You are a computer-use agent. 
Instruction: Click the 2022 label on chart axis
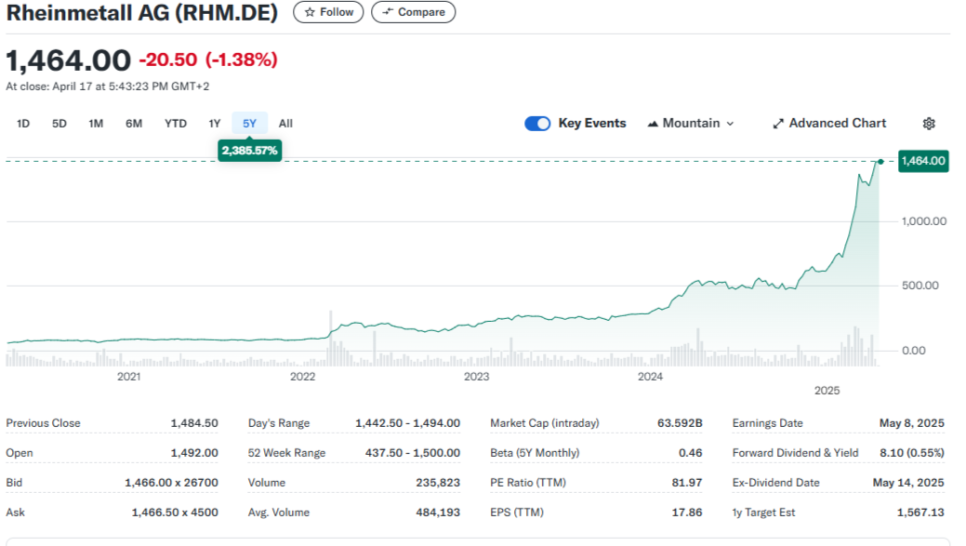tap(302, 377)
